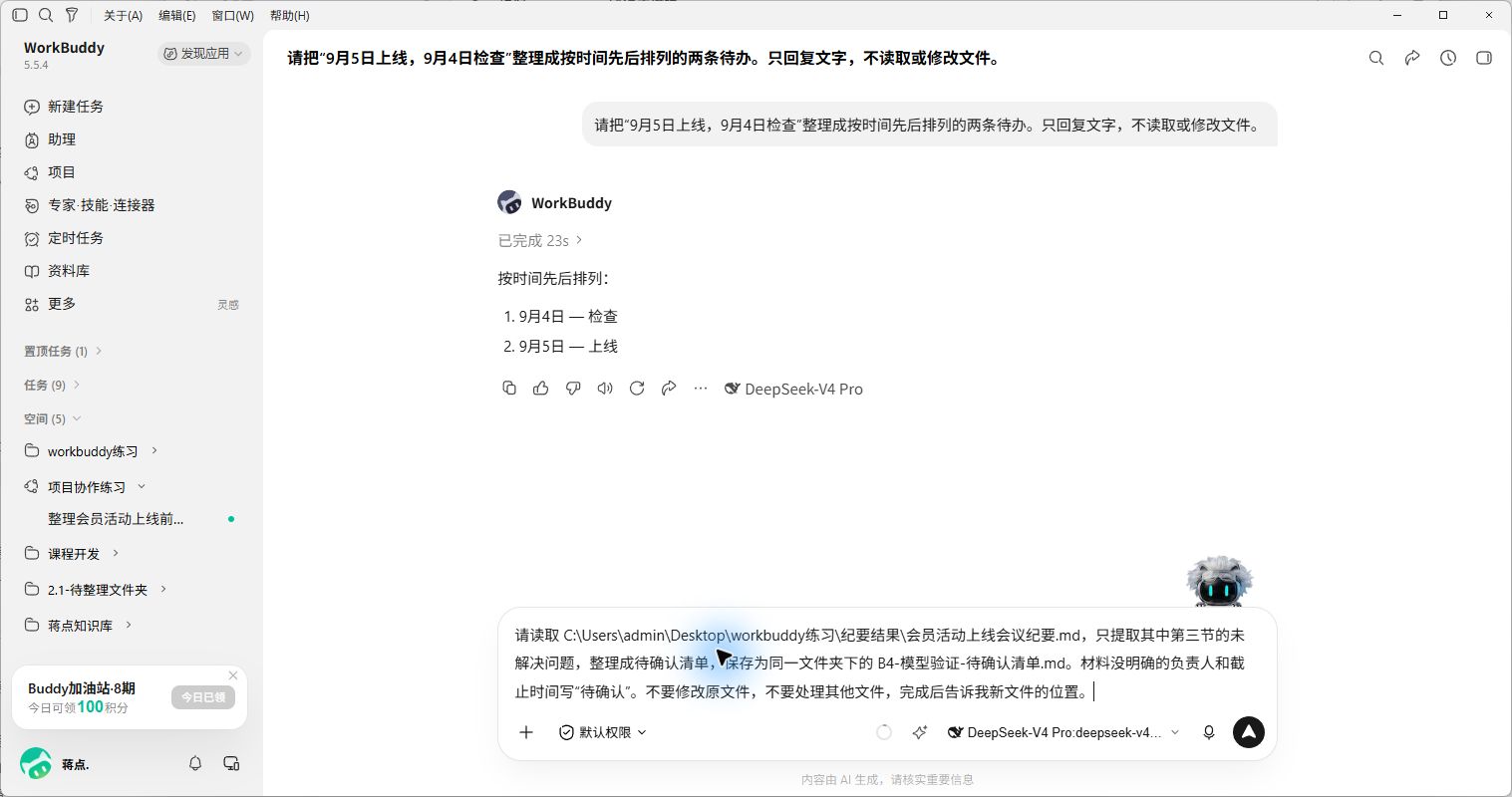
Task: Expand 任务 (9) section
Action: (x=52, y=385)
